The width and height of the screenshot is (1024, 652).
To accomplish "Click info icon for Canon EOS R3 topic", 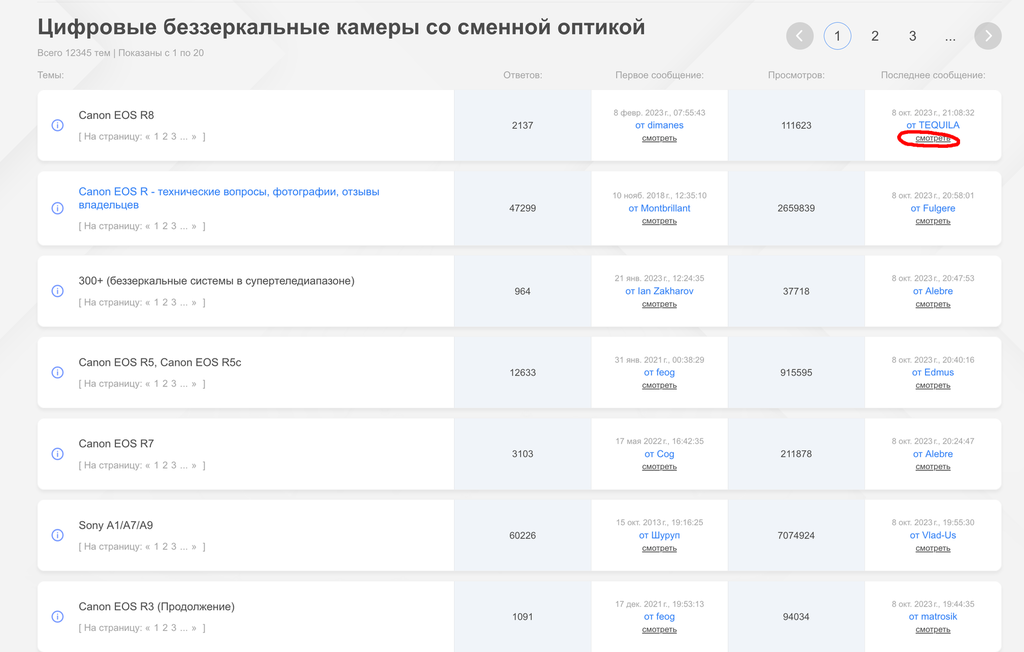I will click(x=57, y=617).
